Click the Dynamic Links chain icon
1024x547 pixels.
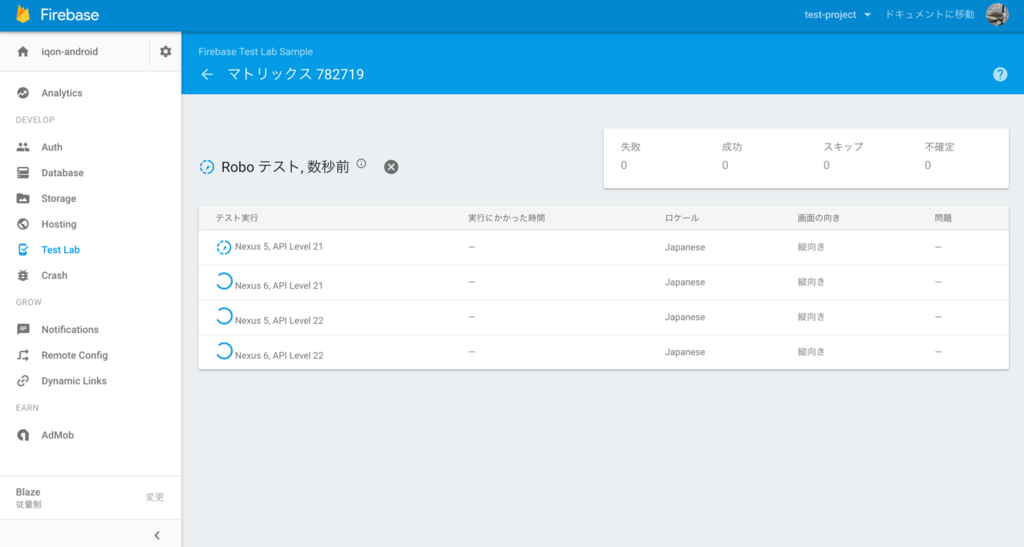[x=23, y=381]
